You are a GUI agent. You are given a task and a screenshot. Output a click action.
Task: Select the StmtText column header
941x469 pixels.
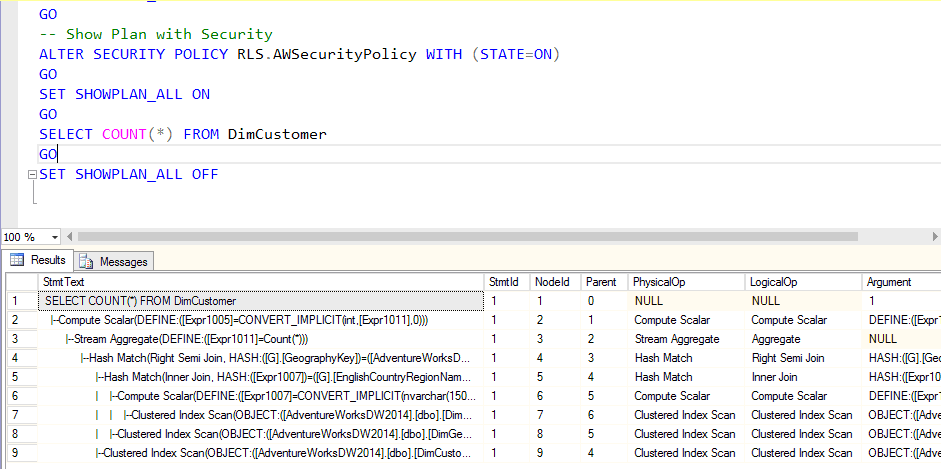pos(260,282)
